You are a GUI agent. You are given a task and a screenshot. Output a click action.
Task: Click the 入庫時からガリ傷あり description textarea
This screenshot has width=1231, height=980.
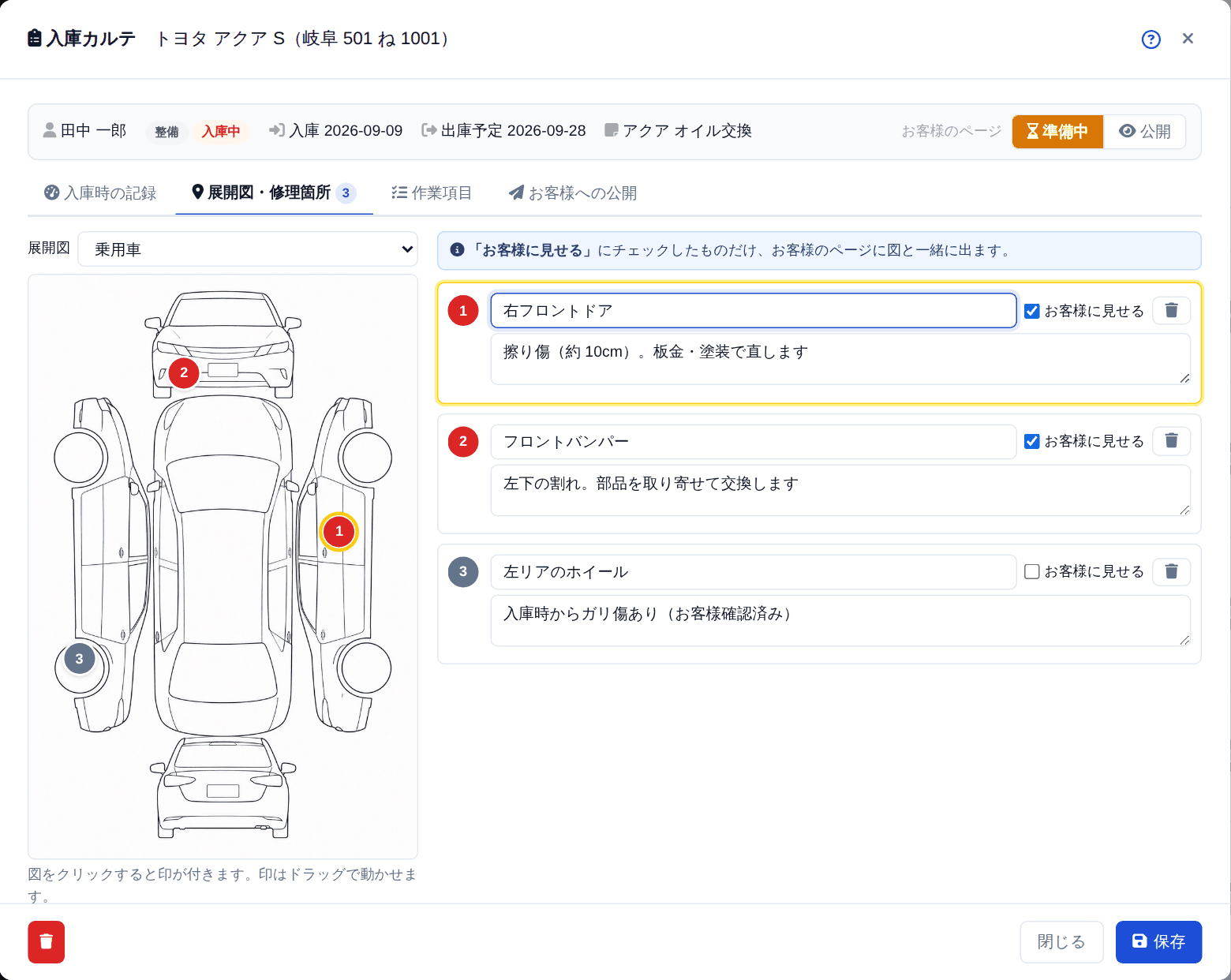click(x=840, y=620)
